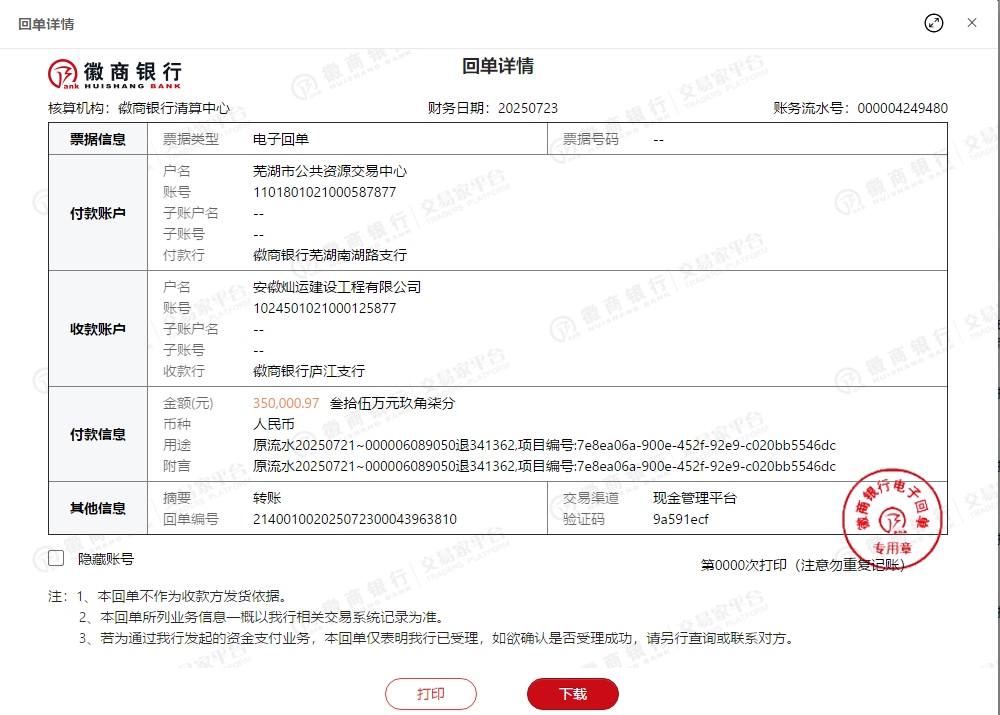Click payee name 安徽灿运建设工程有限公司

[x=337, y=287]
